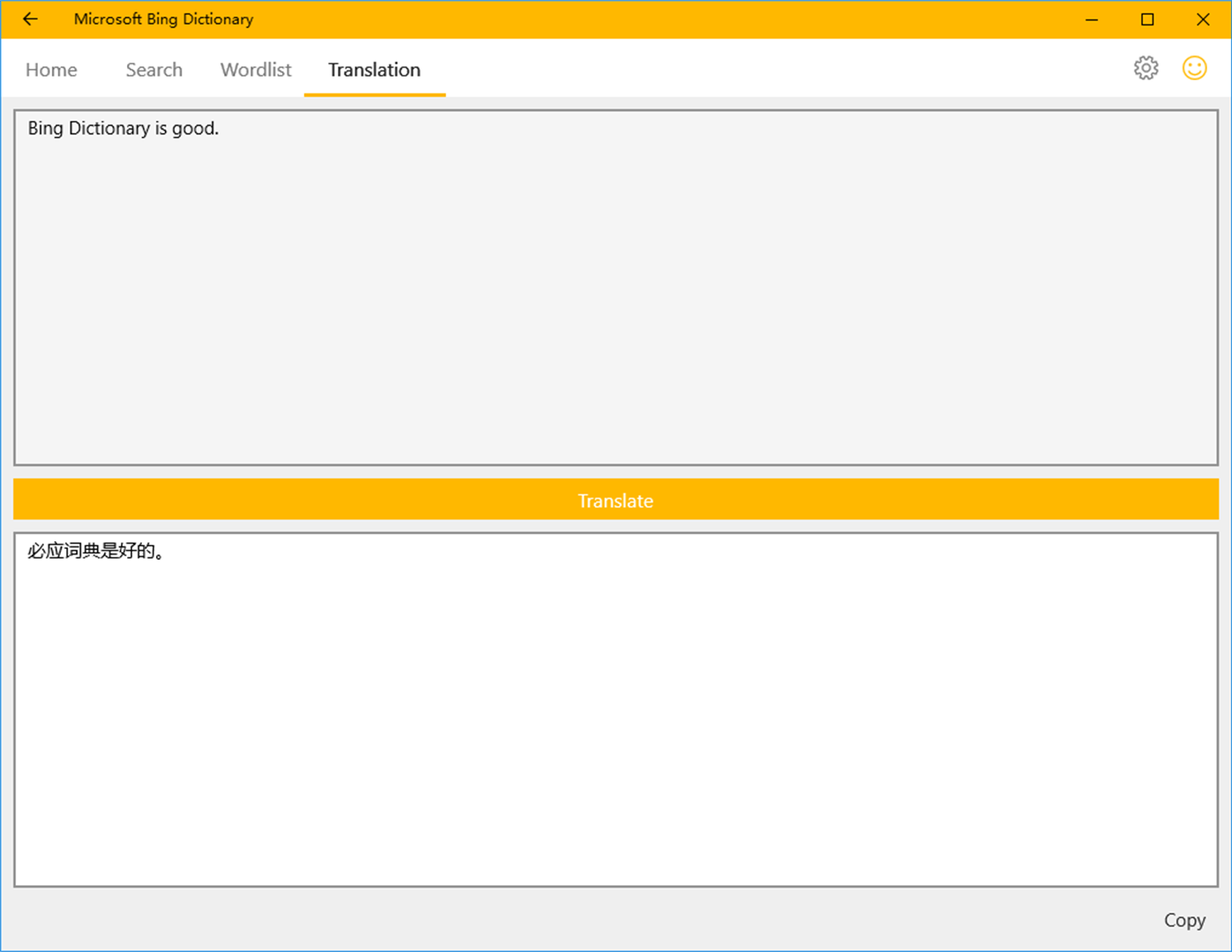
Task: Click the smiley feedback icon
Action: [x=1195, y=67]
